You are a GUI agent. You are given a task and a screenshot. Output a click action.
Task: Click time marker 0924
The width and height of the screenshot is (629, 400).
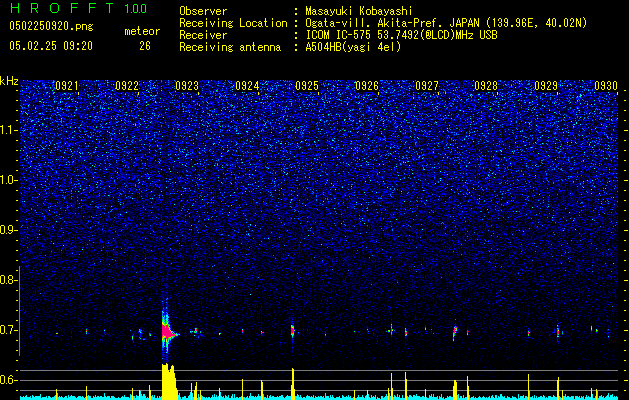247,86
